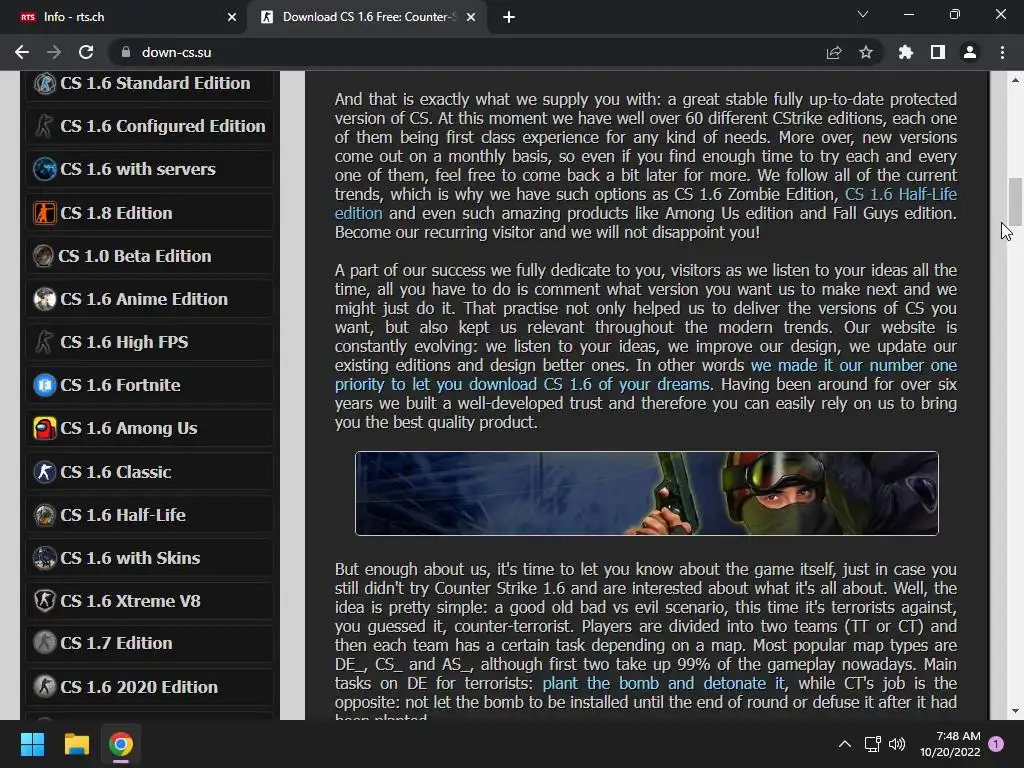Select the Download CS 1.6 Free tab
Screen dimensions: 1024x768
369,17
